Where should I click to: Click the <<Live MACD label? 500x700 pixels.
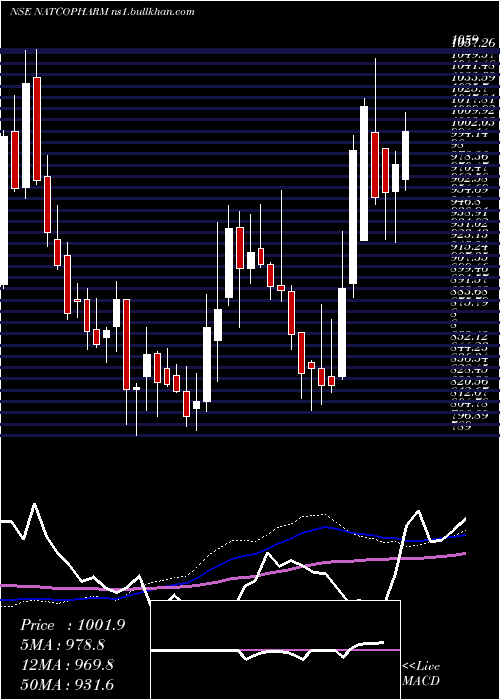(421, 673)
